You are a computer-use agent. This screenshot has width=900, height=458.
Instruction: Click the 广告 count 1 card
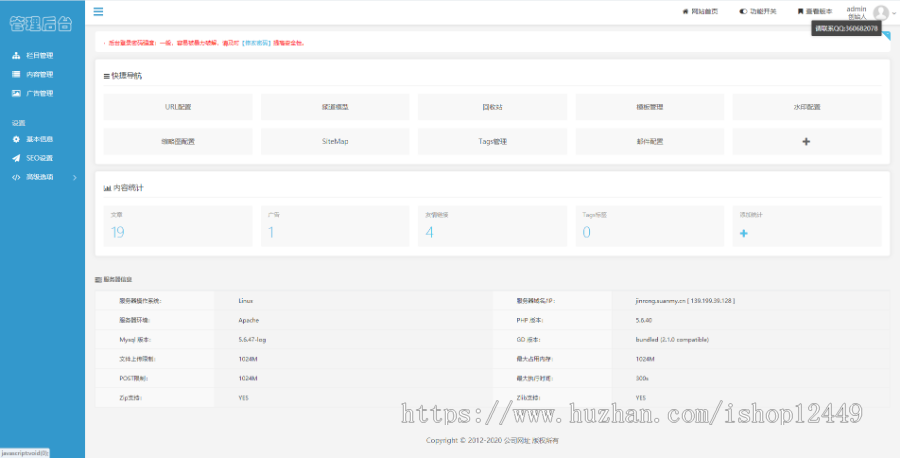pyautogui.click(x=335, y=226)
